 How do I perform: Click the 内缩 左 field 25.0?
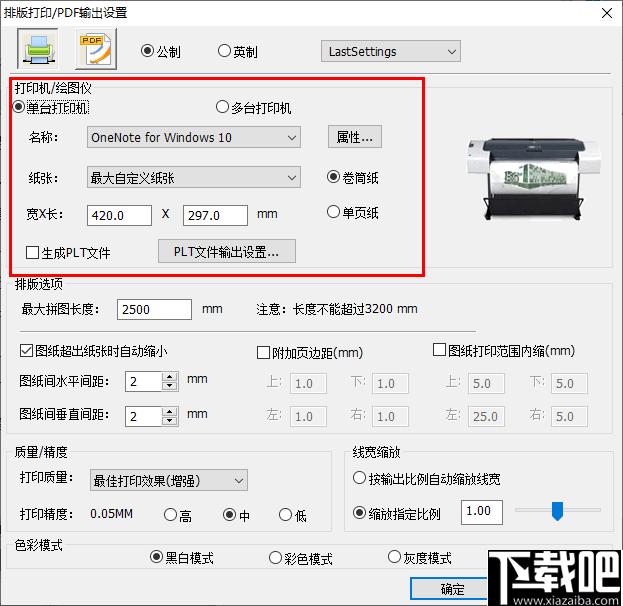[486, 416]
